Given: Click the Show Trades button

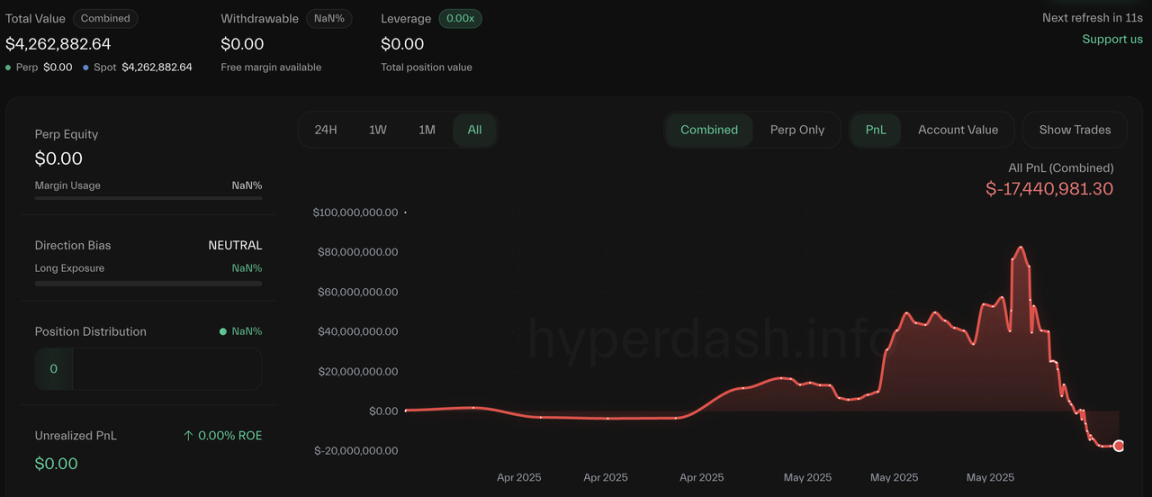Looking at the screenshot, I should tap(1075, 130).
